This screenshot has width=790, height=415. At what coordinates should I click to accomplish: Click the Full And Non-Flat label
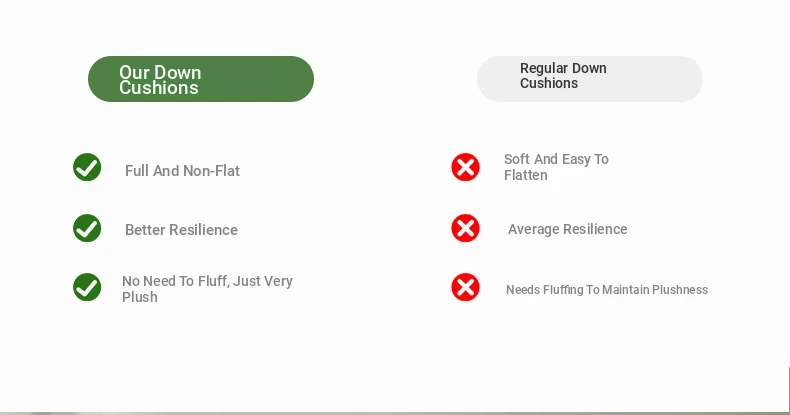coord(182,171)
